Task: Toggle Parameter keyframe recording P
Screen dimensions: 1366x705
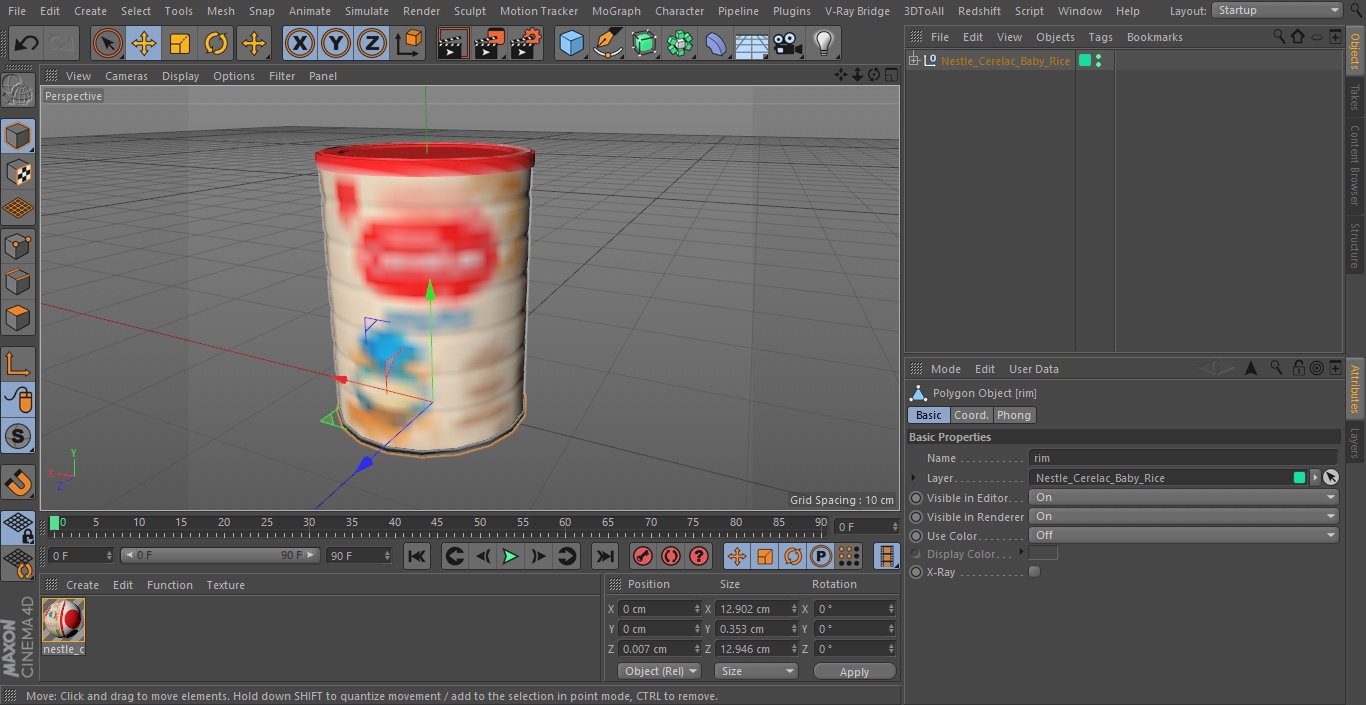Action: pos(821,556)
